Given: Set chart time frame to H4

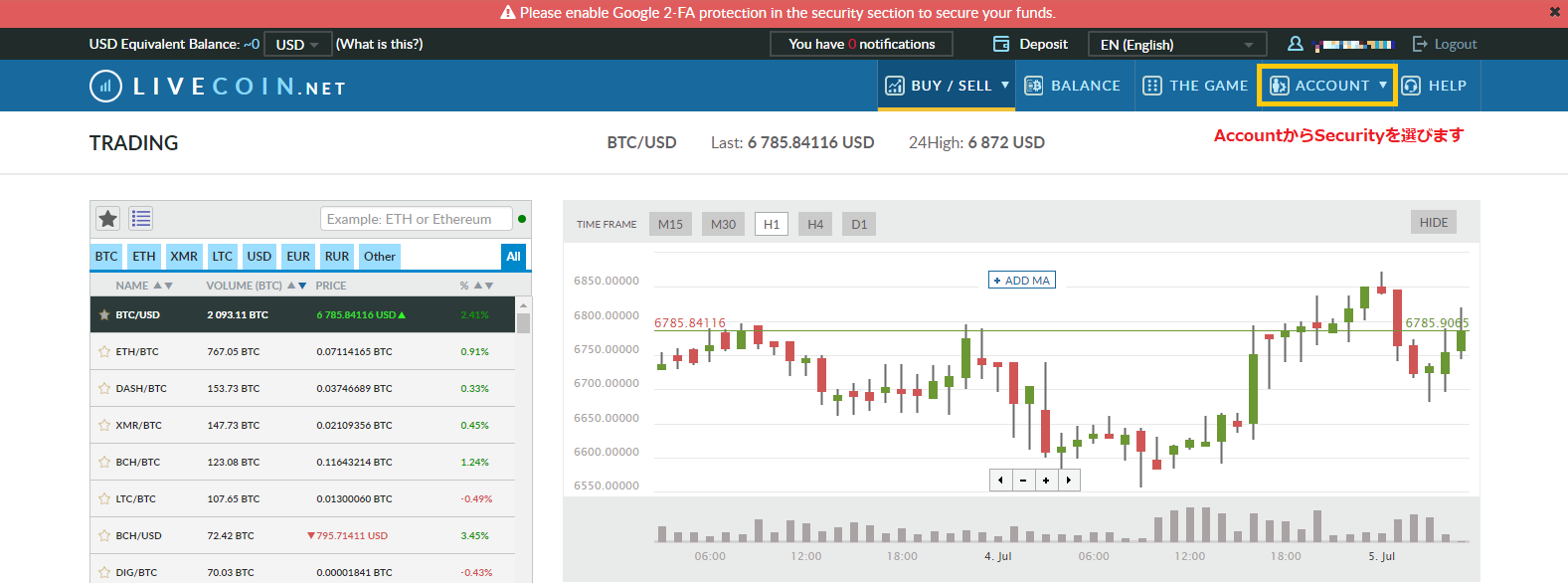Looking at the screenshot, I should click(x=815, y=224).
